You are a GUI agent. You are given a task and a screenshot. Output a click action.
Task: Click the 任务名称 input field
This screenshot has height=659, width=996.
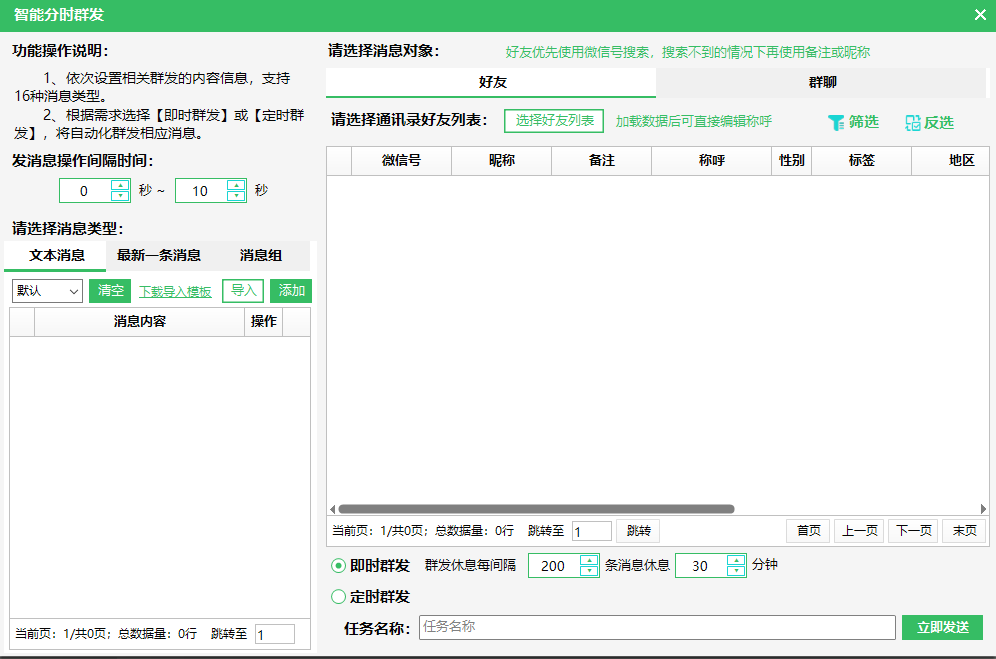pyautogui.click(x=656, y=627)
